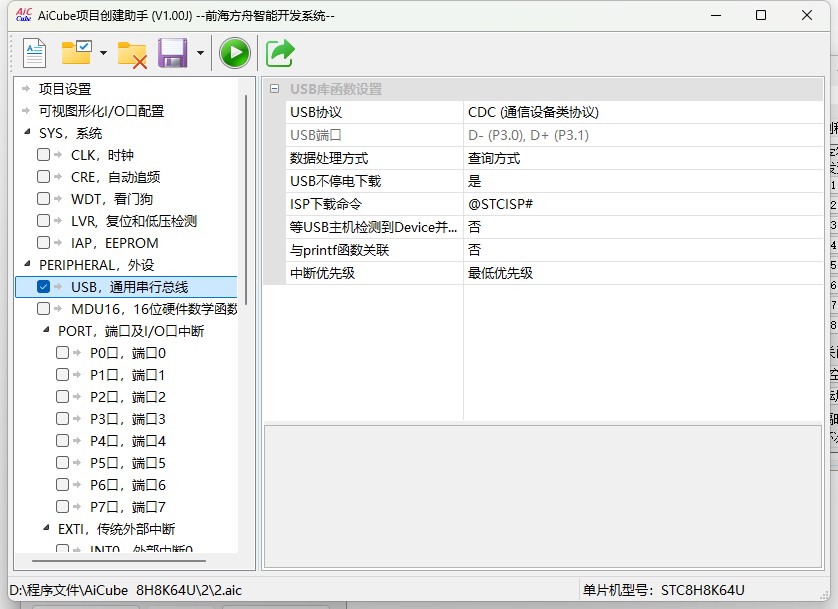This screenshot has height=609, width=838.
Task: Click 中断优先级 最低优先级 value
Action: pyautogui.click(x=643, y=273)
